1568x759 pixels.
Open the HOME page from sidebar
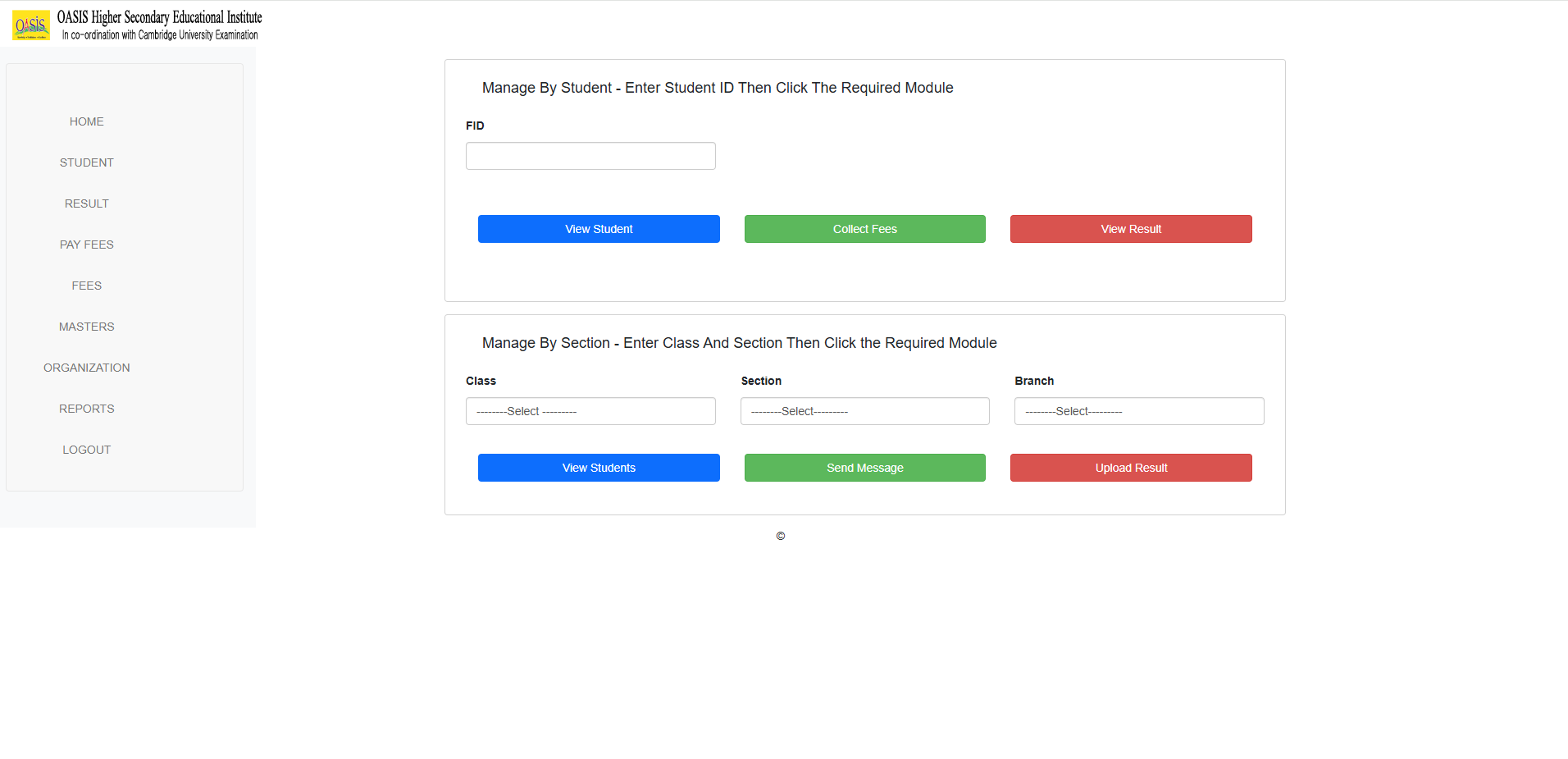pyautogui.click(x=86, y=121)
